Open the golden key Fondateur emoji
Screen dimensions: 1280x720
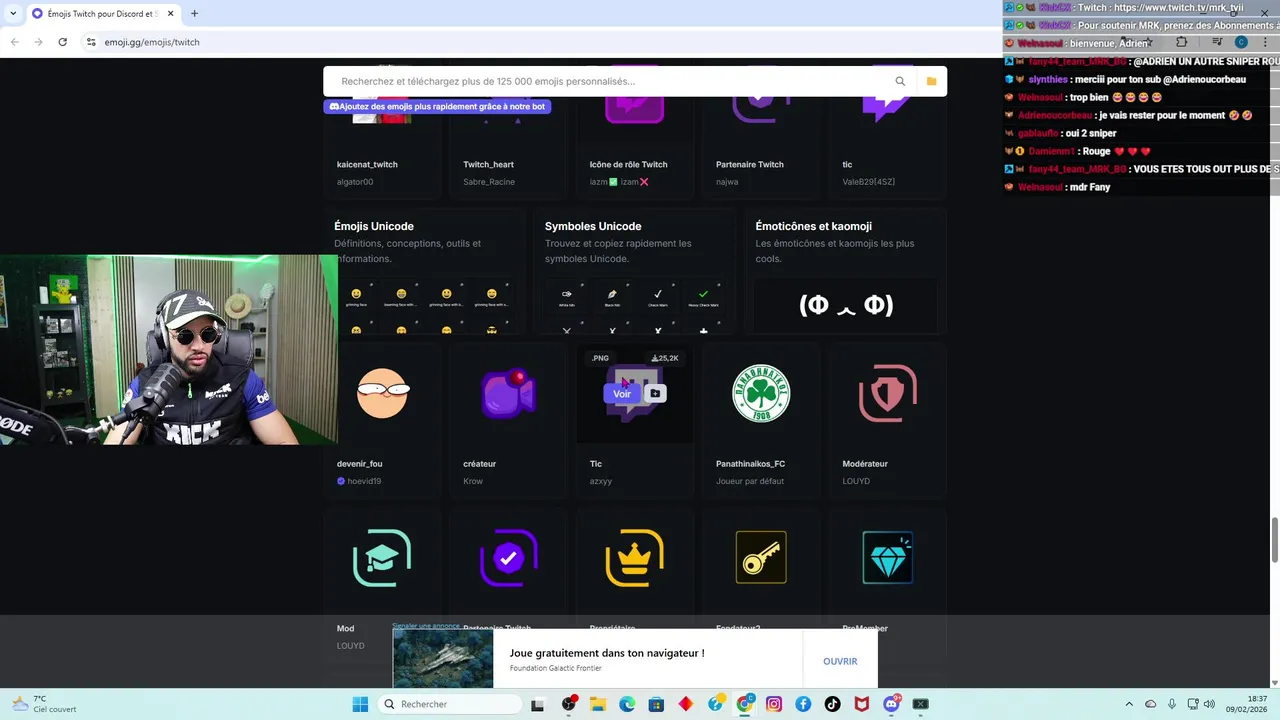[761, 557]
